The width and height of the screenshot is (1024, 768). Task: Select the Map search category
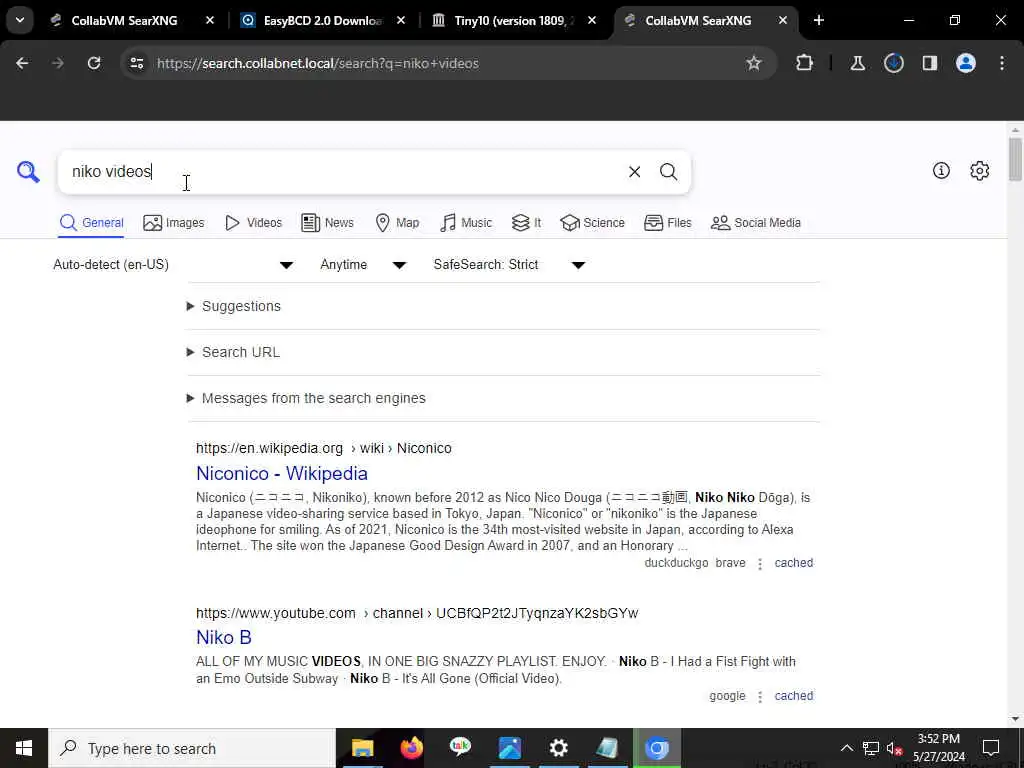pos(397,223)
